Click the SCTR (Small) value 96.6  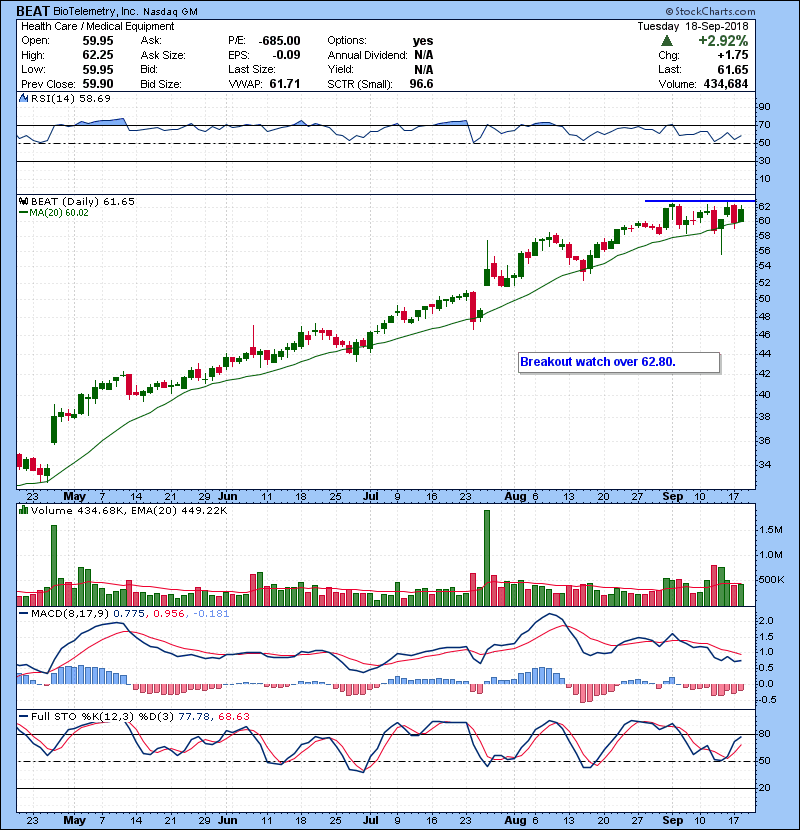point(421,84)
